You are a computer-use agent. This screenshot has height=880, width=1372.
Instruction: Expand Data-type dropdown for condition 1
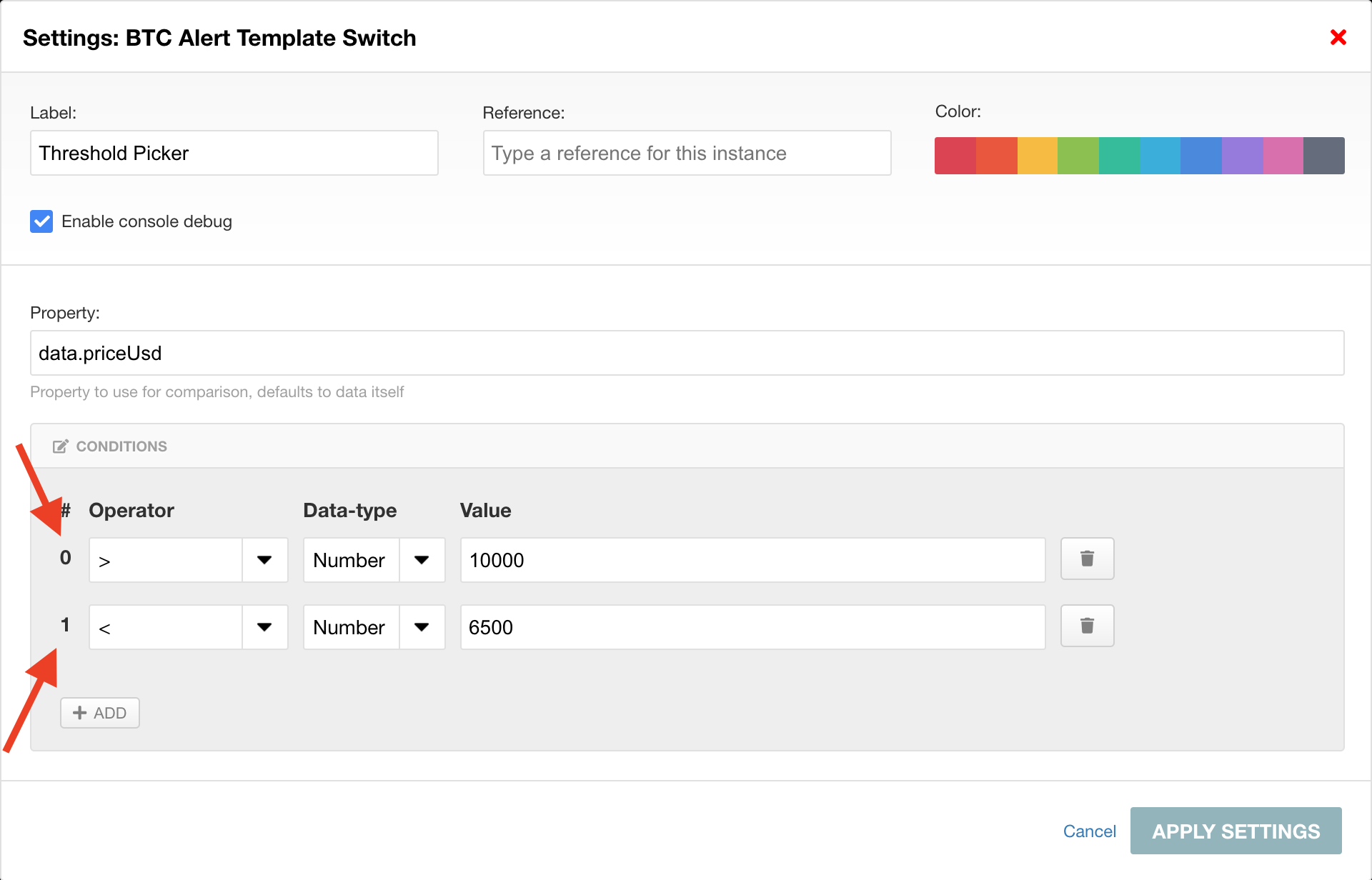tap(422, 627)
